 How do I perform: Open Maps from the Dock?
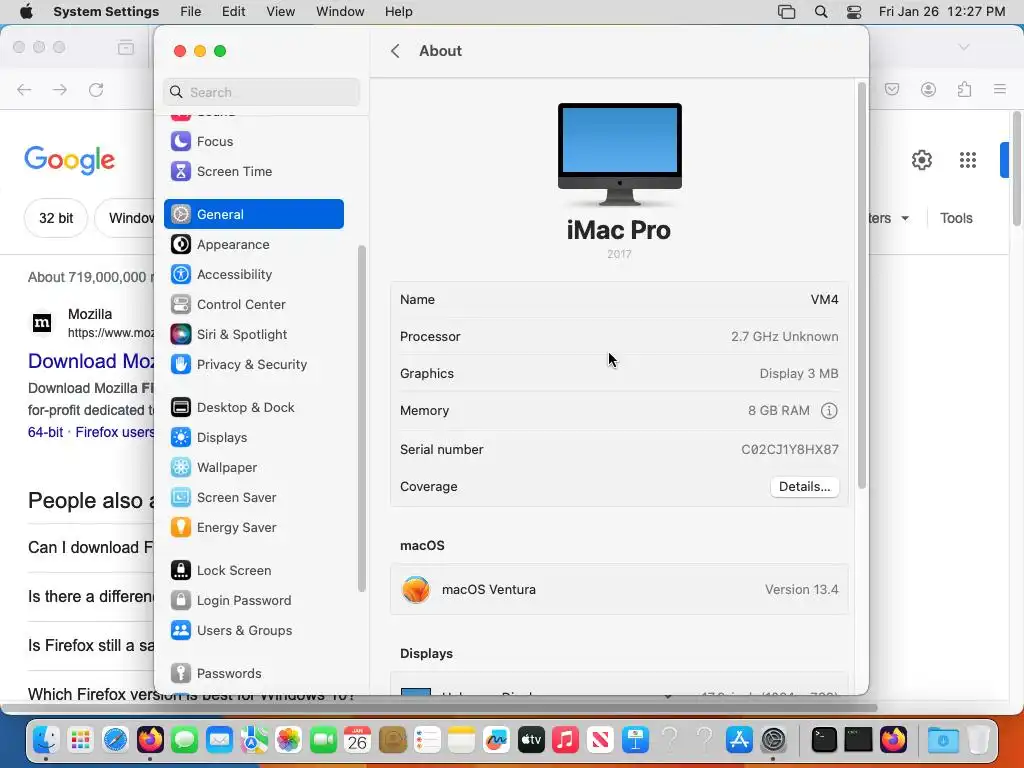(254, 740)
